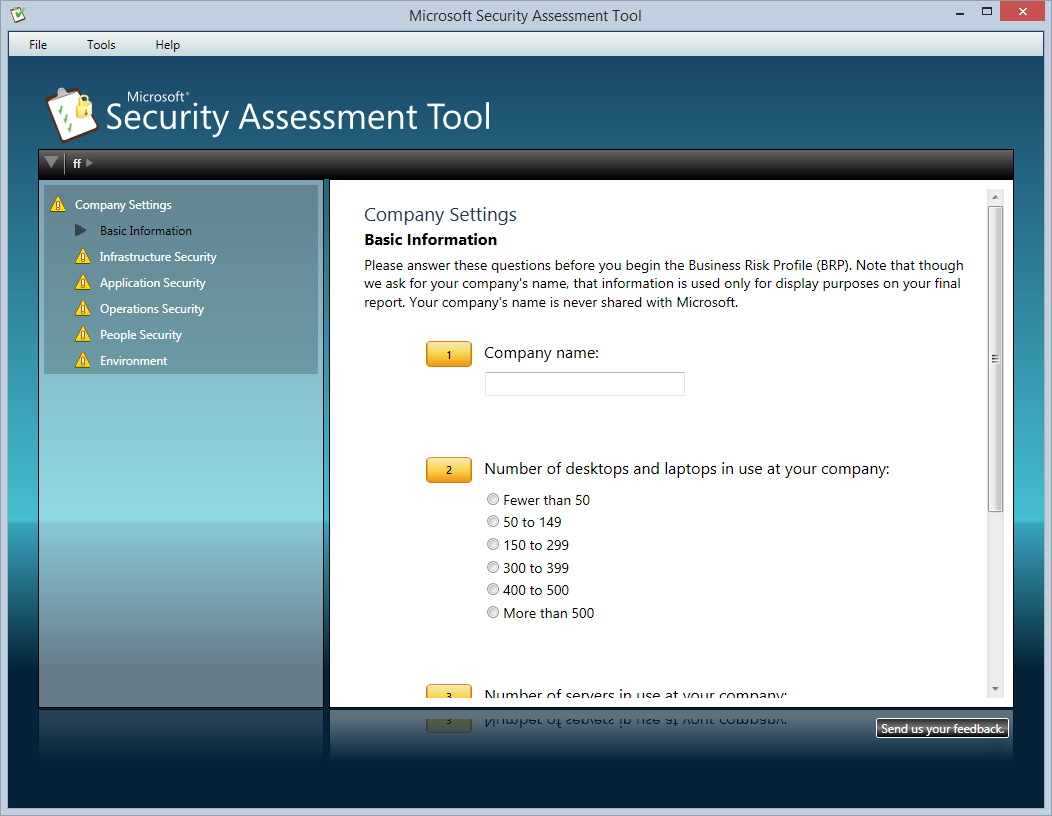Click the question 1 number badge
This screenshot has width=1052, height=816.
click(448, 354)
